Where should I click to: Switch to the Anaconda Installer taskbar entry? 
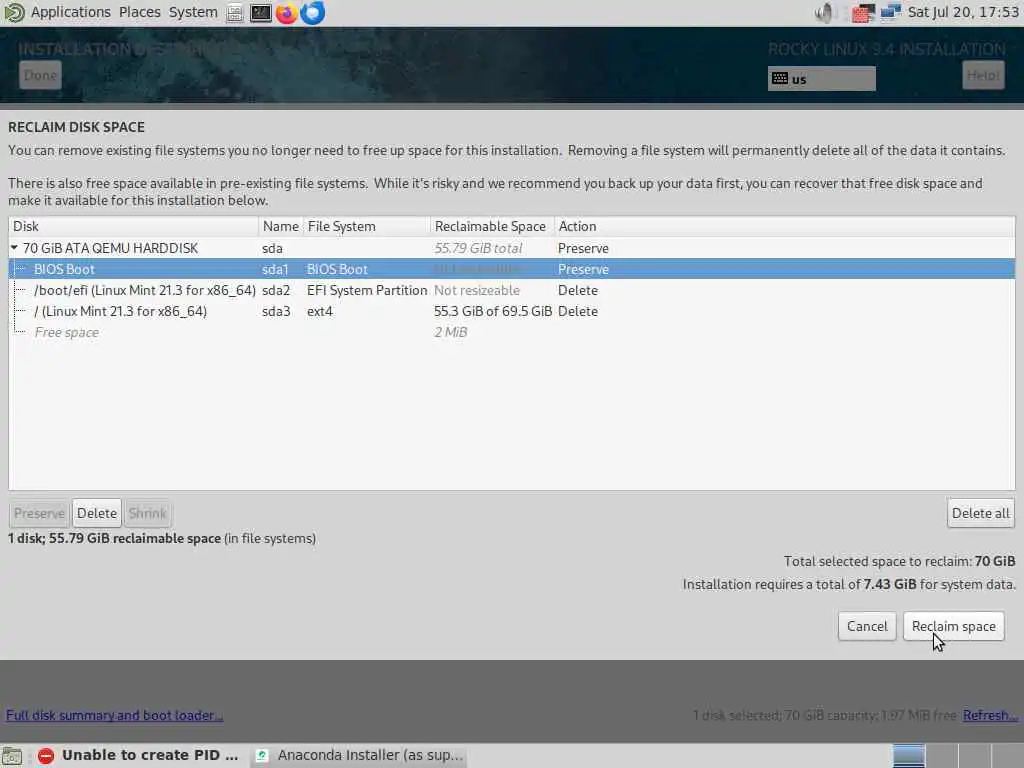click(x=359, y=756)
